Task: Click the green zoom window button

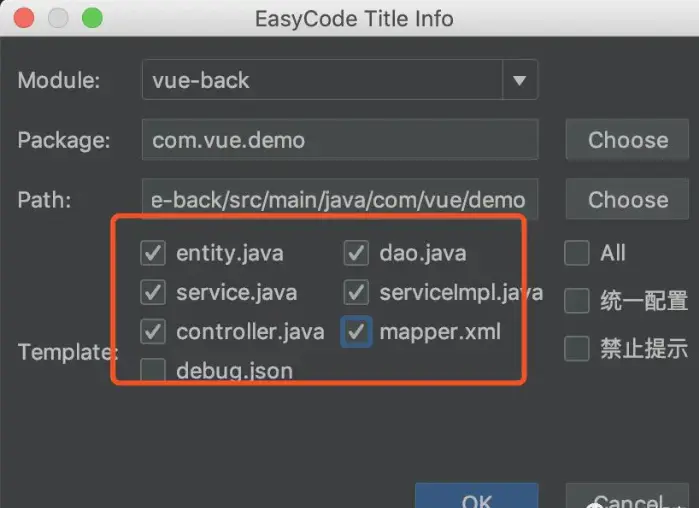Action: (x=92, y=18)
